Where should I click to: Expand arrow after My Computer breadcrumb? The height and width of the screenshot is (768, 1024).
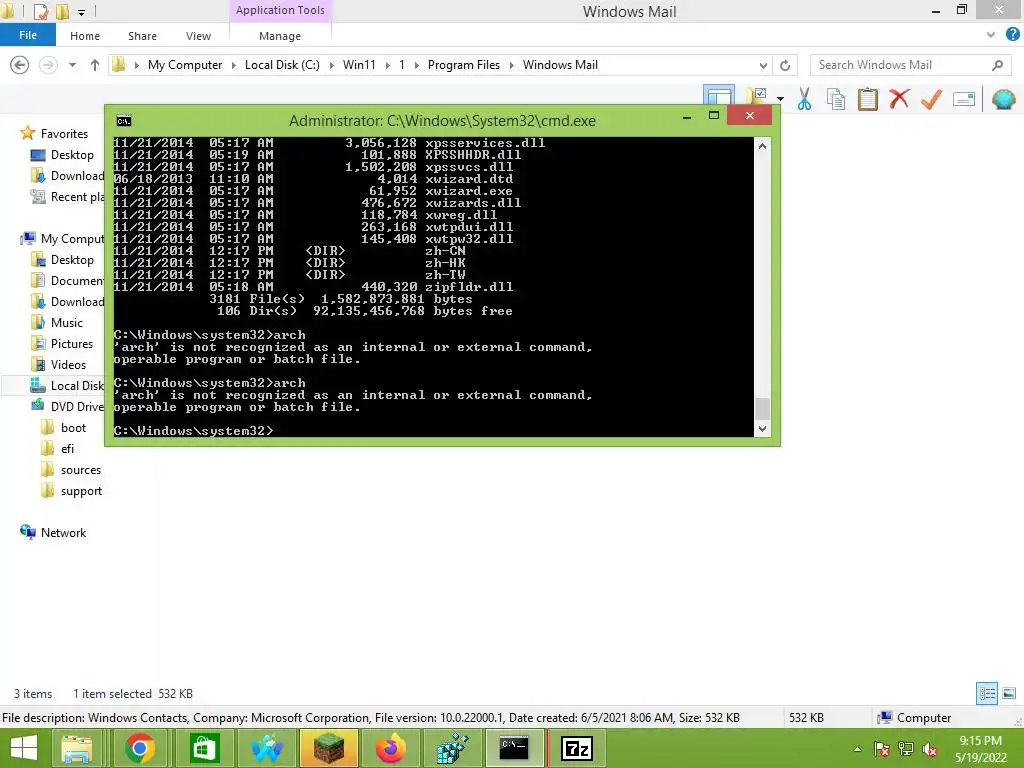(233, 65)
